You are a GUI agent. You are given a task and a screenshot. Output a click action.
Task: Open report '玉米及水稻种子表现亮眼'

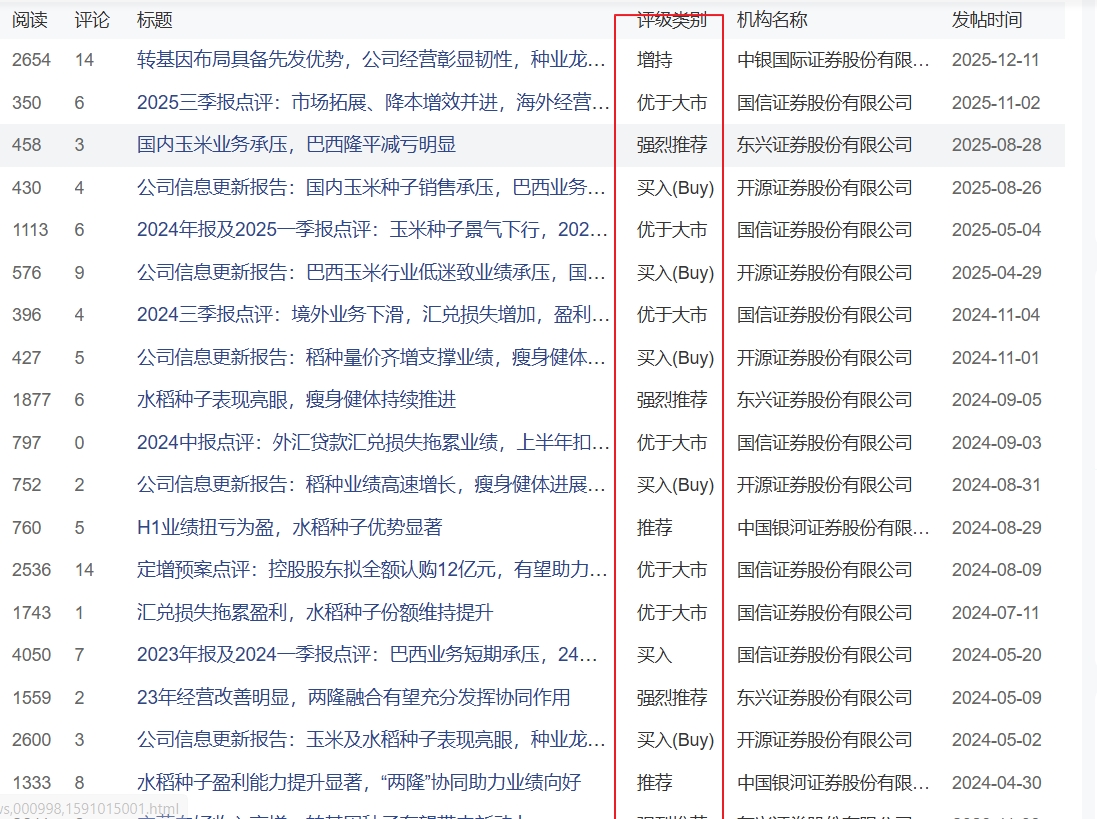371,740
